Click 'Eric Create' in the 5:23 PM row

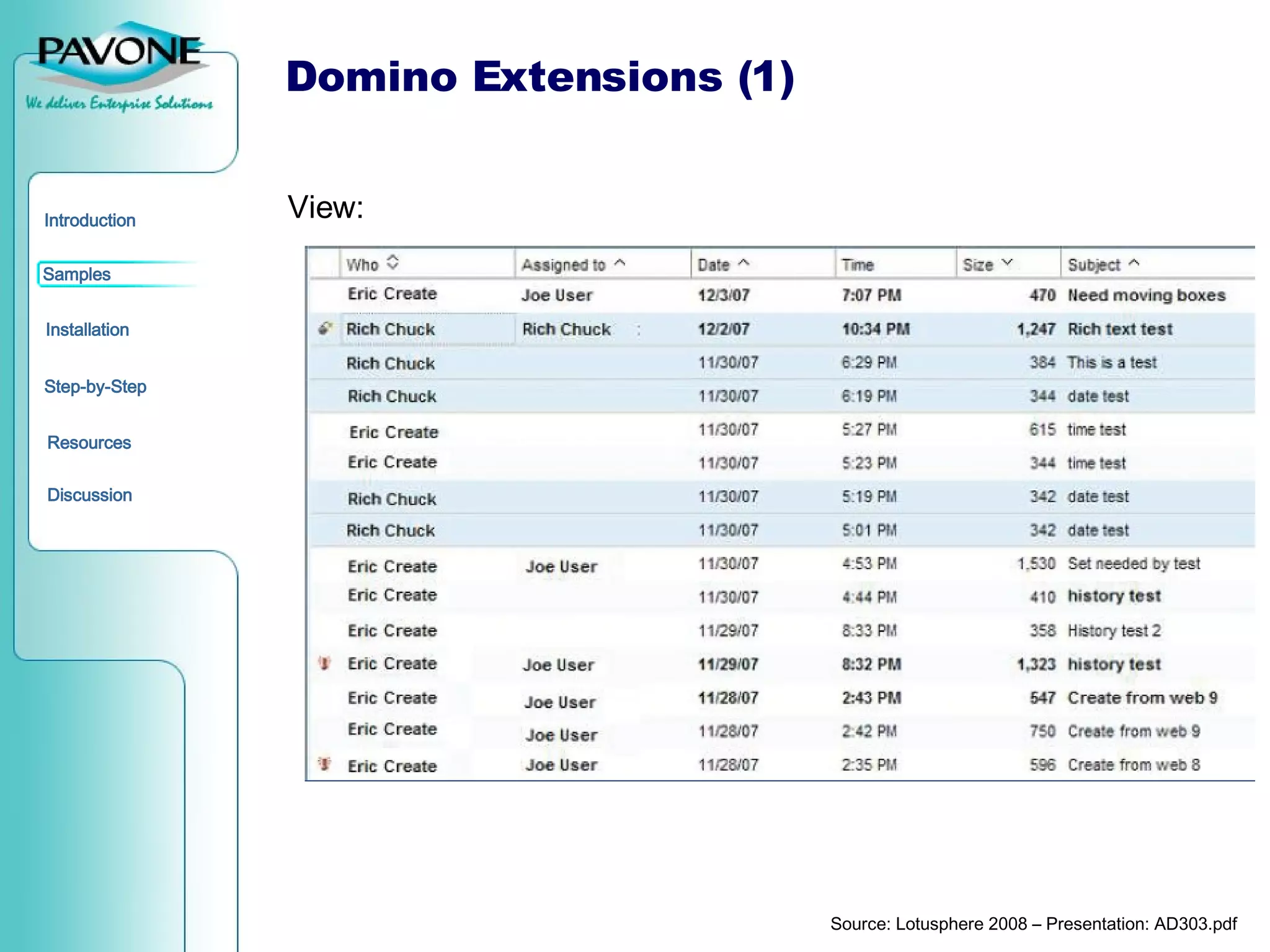click(x=392, y=462)
